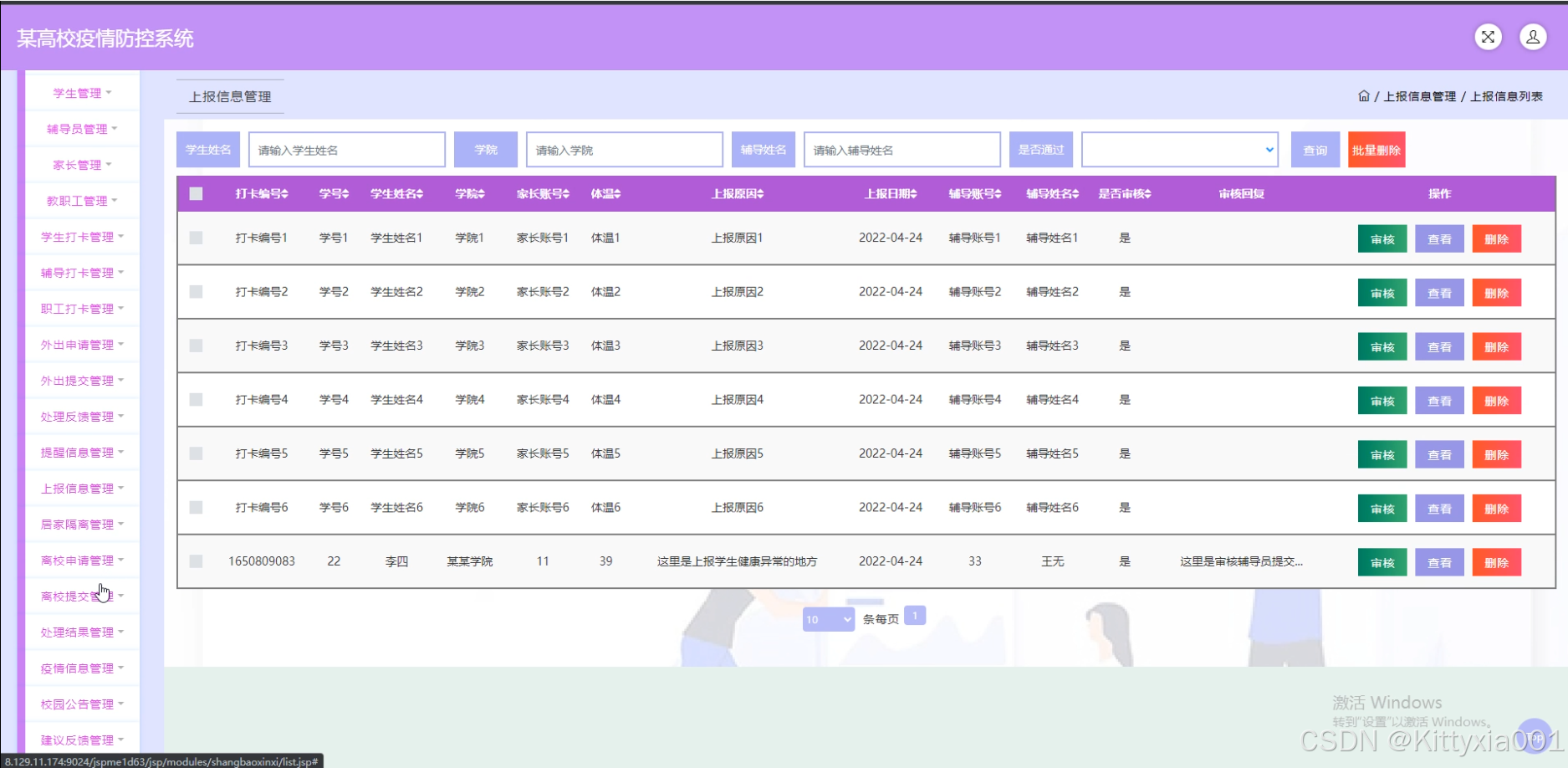Screen dimensions: 1568x768
Task: Open 疫情信息管理 in the sidebar
Action: (x=81, y=668)
